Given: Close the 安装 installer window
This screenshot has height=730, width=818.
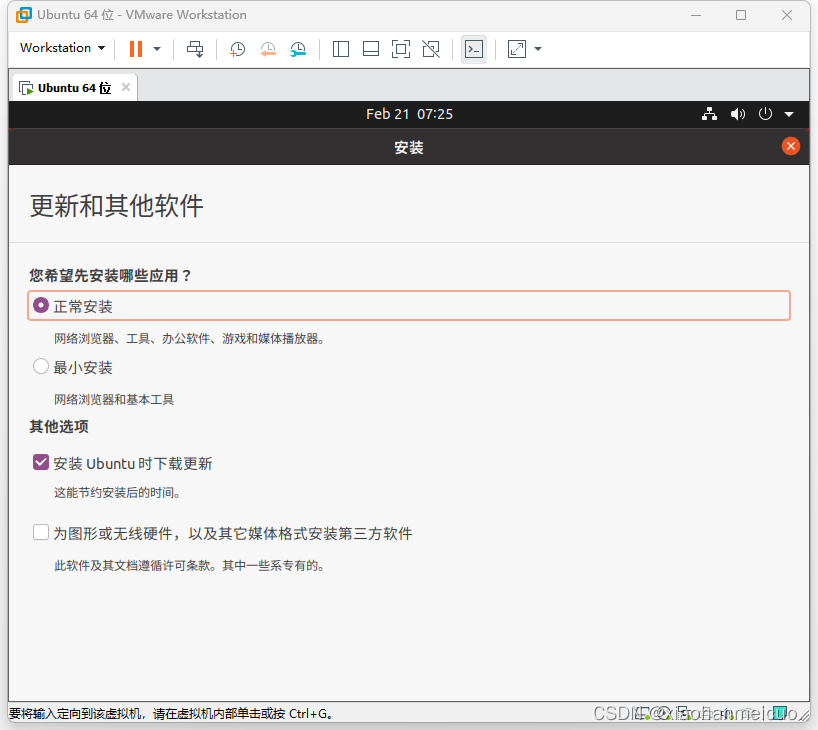Looking at the screenshot, I should pyautogui.click(x=790, y=146).
